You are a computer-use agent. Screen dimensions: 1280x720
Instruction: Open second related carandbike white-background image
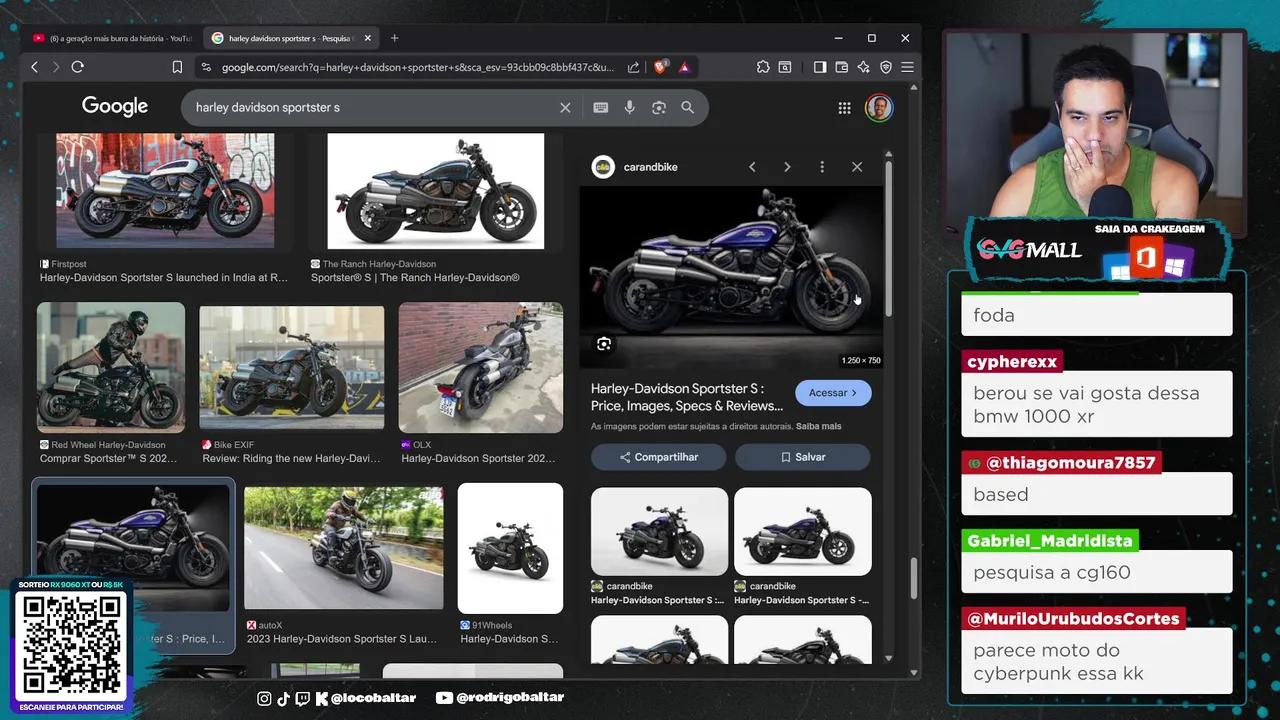(803, 531)
